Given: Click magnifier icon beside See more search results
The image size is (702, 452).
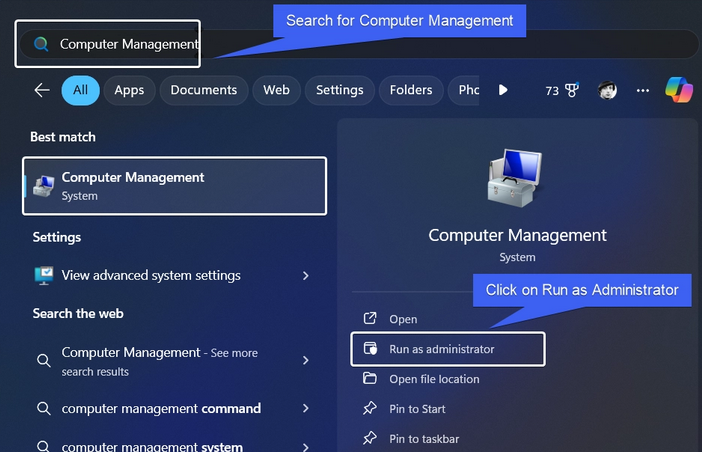Looking at the screenshot, I should pyautogui.click(x=43, y=360).
